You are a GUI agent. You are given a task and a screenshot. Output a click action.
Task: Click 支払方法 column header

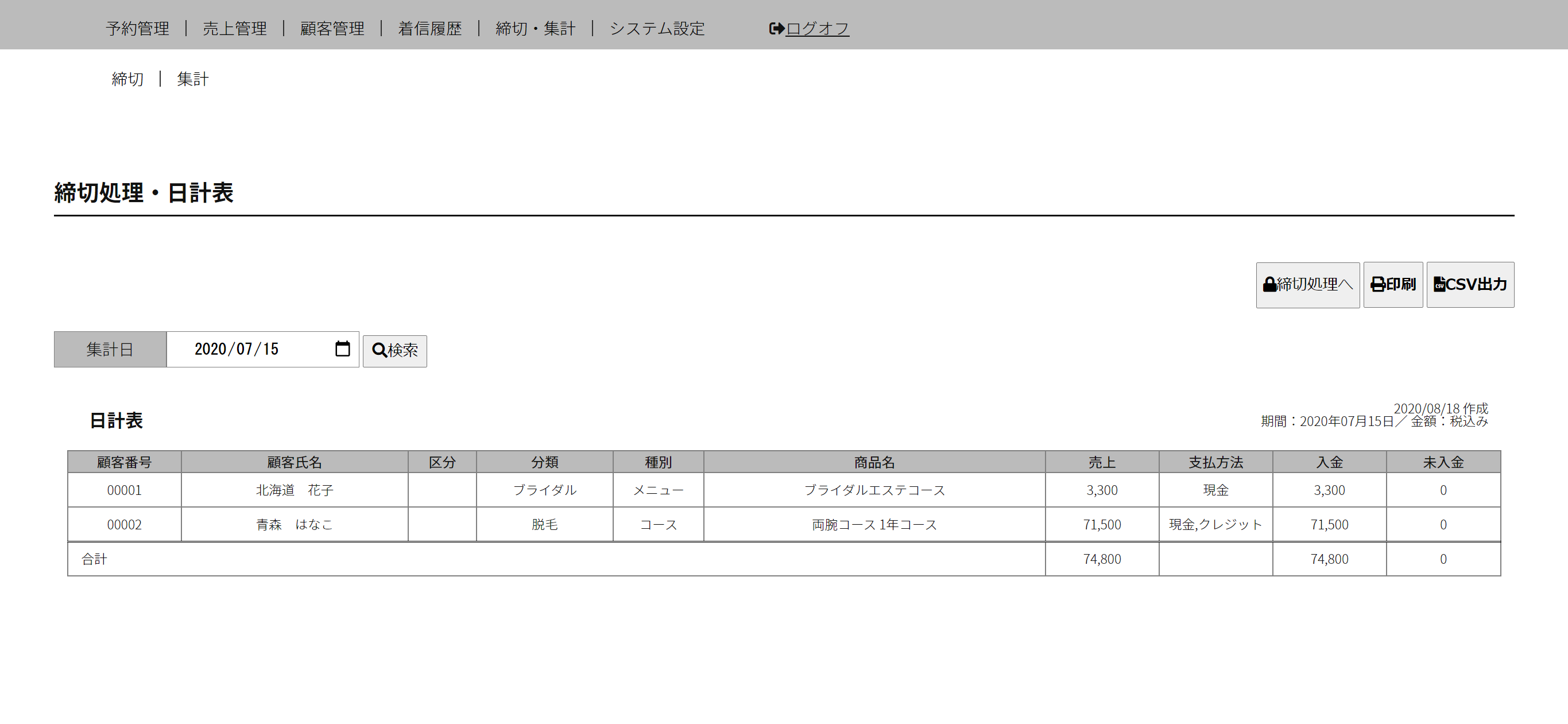[1216, 462]
